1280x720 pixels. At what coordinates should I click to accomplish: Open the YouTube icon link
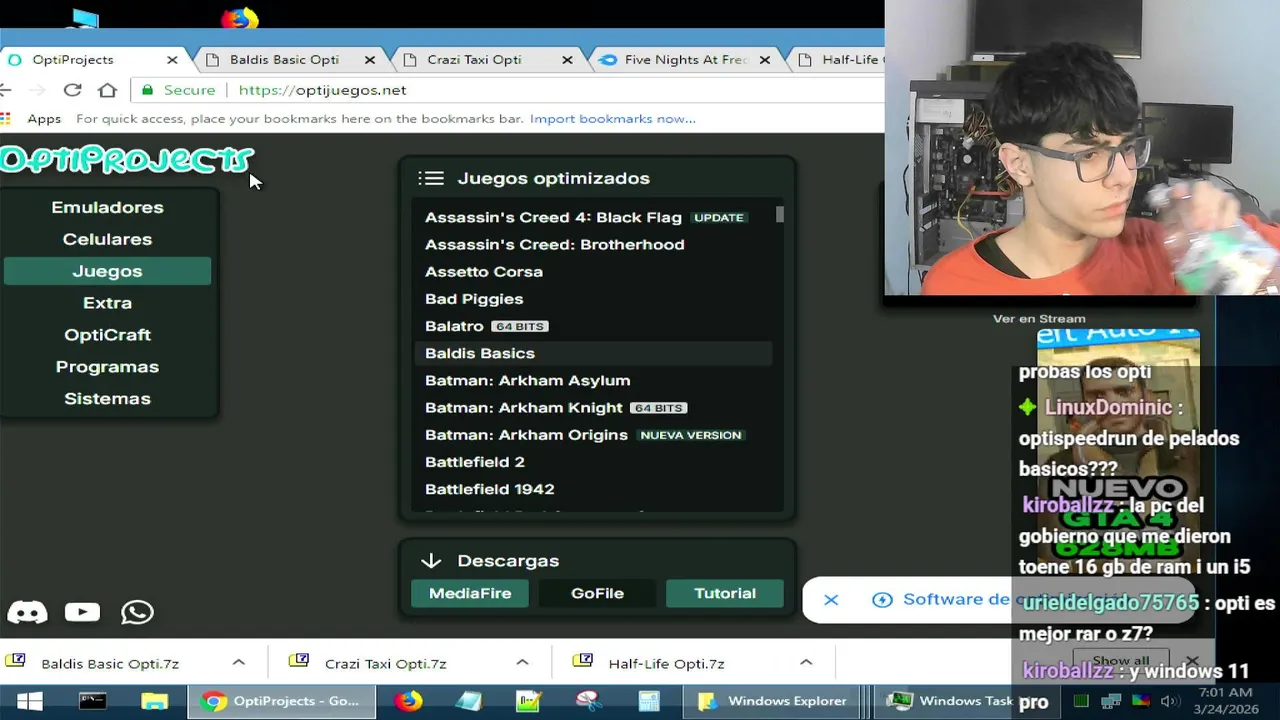tap(82, 612)
